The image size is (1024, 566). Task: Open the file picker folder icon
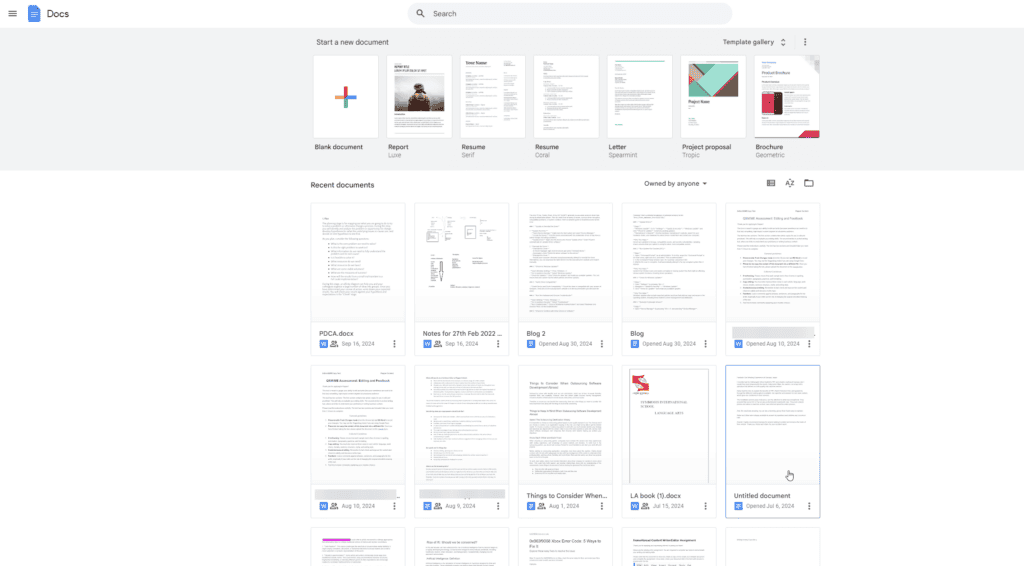(x=808, y=183)
